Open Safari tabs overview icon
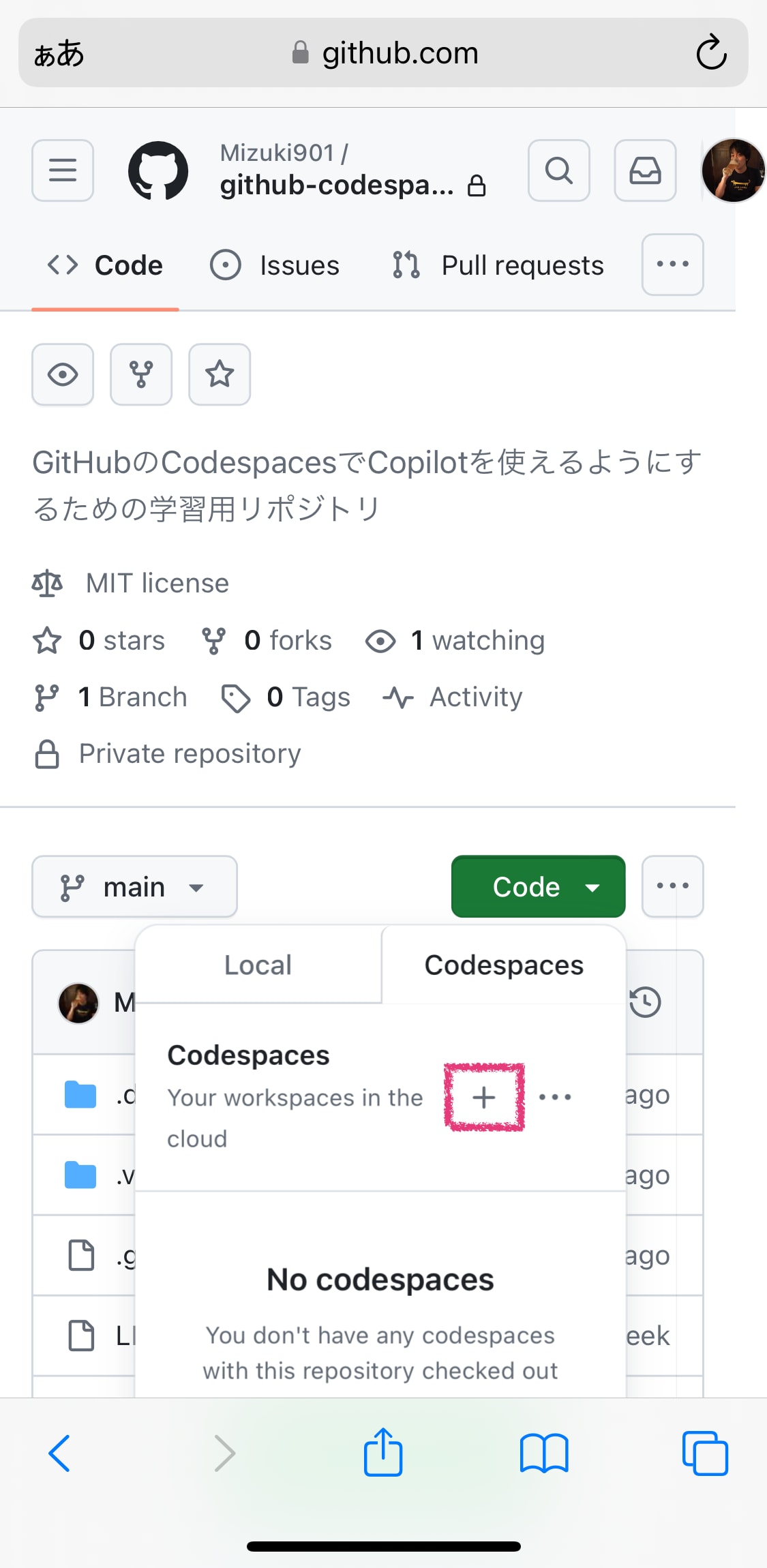The image size is (767, 1568). (x=705, y=1453)
